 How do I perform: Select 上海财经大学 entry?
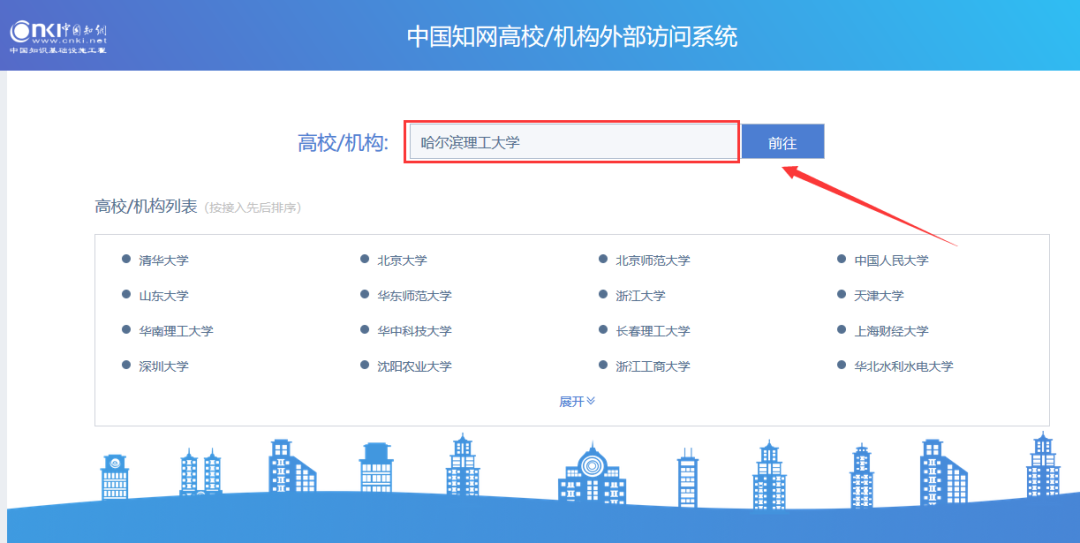890,331
